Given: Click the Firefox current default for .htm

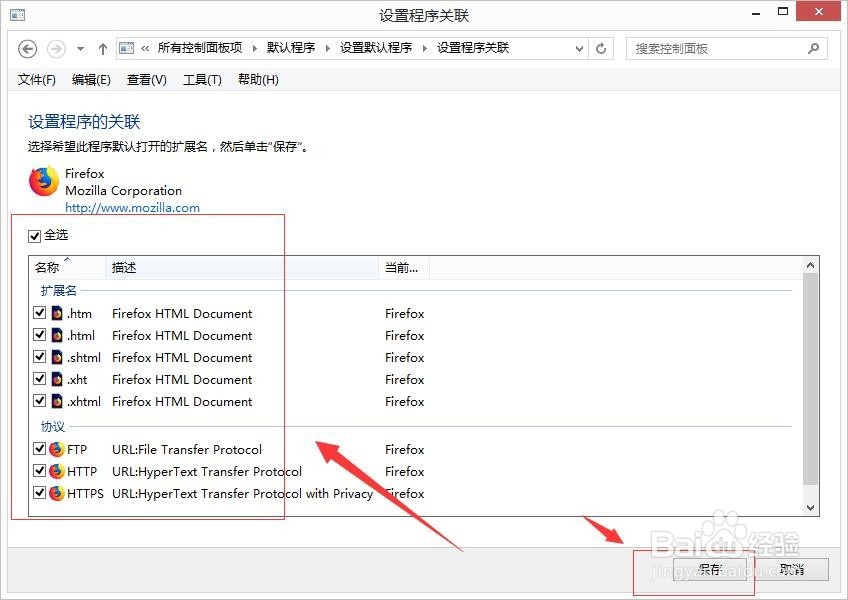Looking at the screenshot, I should click(x=405, y=314).
